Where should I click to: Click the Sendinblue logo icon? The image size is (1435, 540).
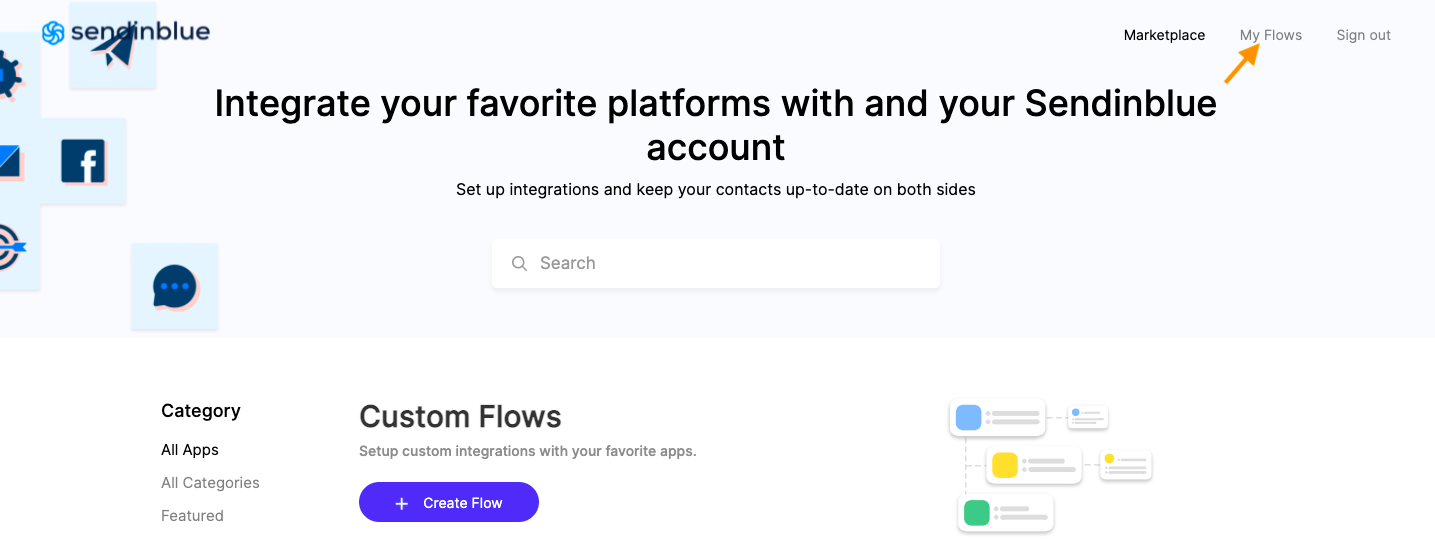click(x=53, y=33)
